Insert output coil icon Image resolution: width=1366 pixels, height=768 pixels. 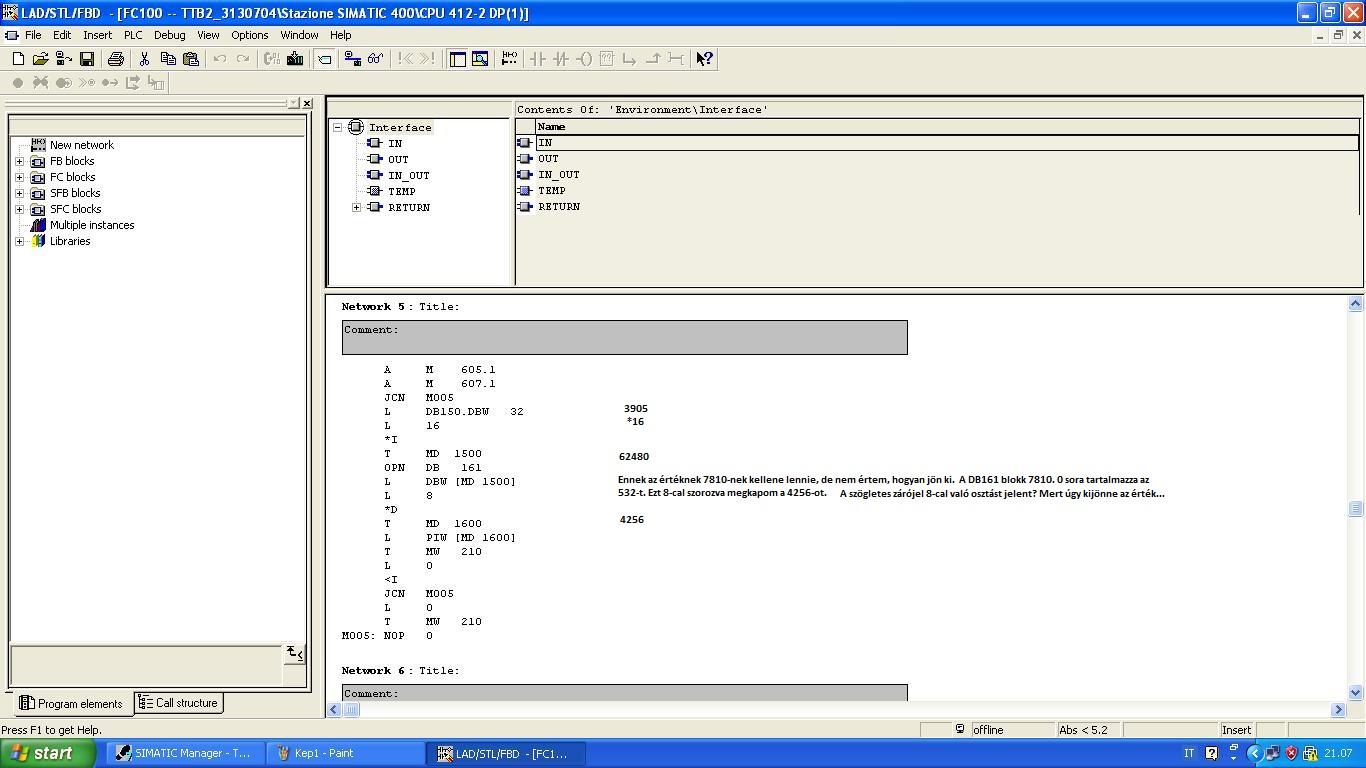pos(584,59)
